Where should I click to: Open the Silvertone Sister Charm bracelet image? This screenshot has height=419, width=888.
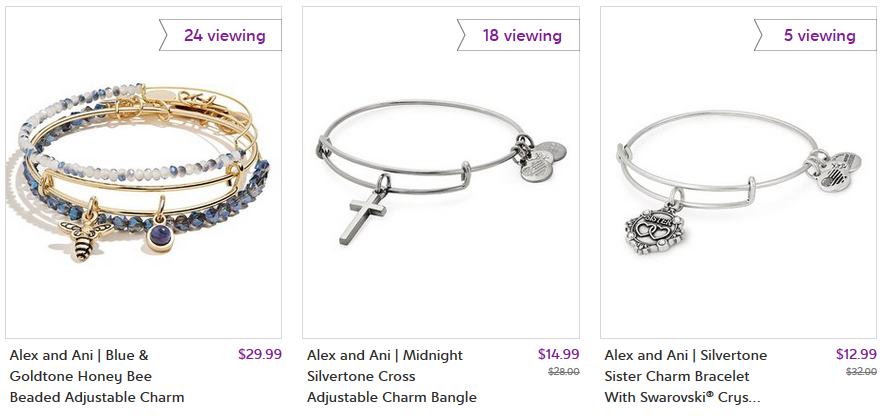[738, 172]
